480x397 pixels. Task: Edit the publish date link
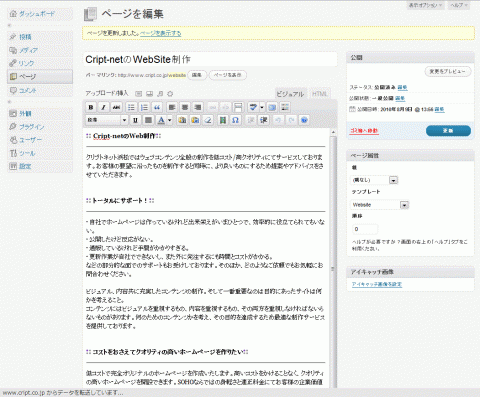point(440,109)
